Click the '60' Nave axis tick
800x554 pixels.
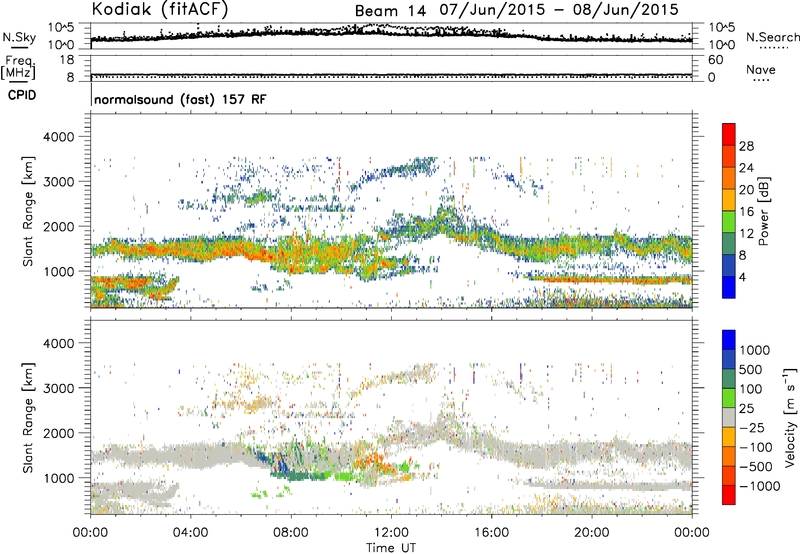pos(715,60)
